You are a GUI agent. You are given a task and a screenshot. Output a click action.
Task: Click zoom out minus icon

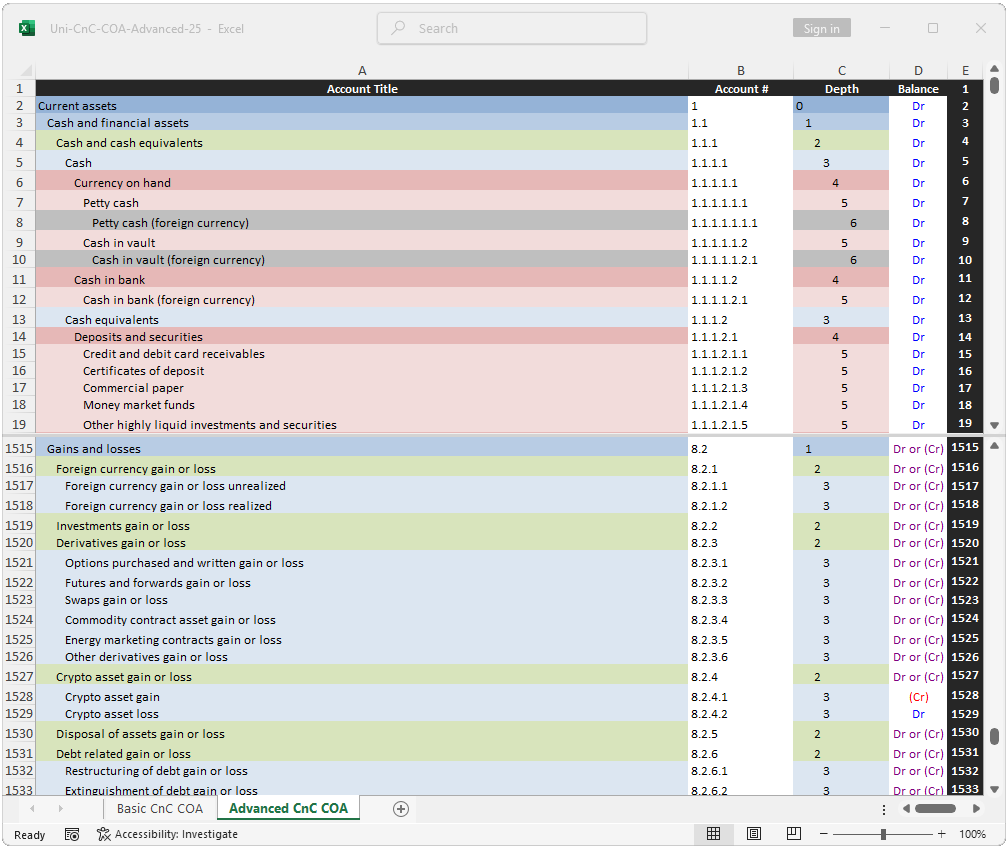824,834
